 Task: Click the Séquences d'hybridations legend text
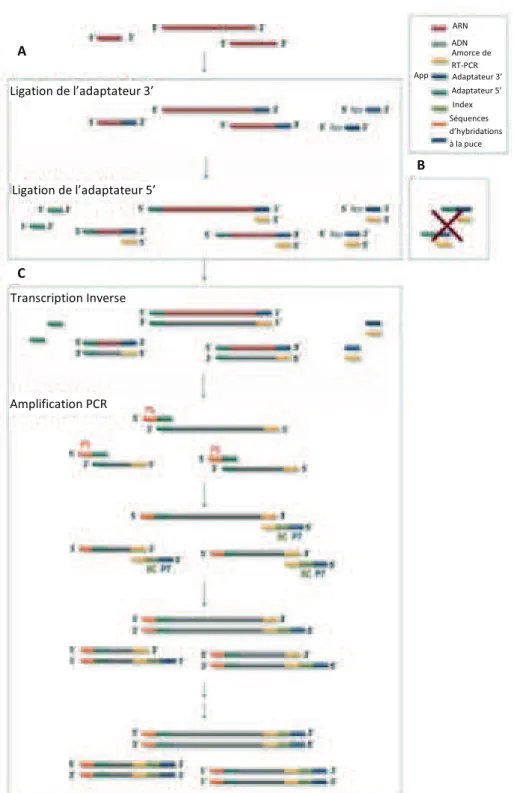475,131
